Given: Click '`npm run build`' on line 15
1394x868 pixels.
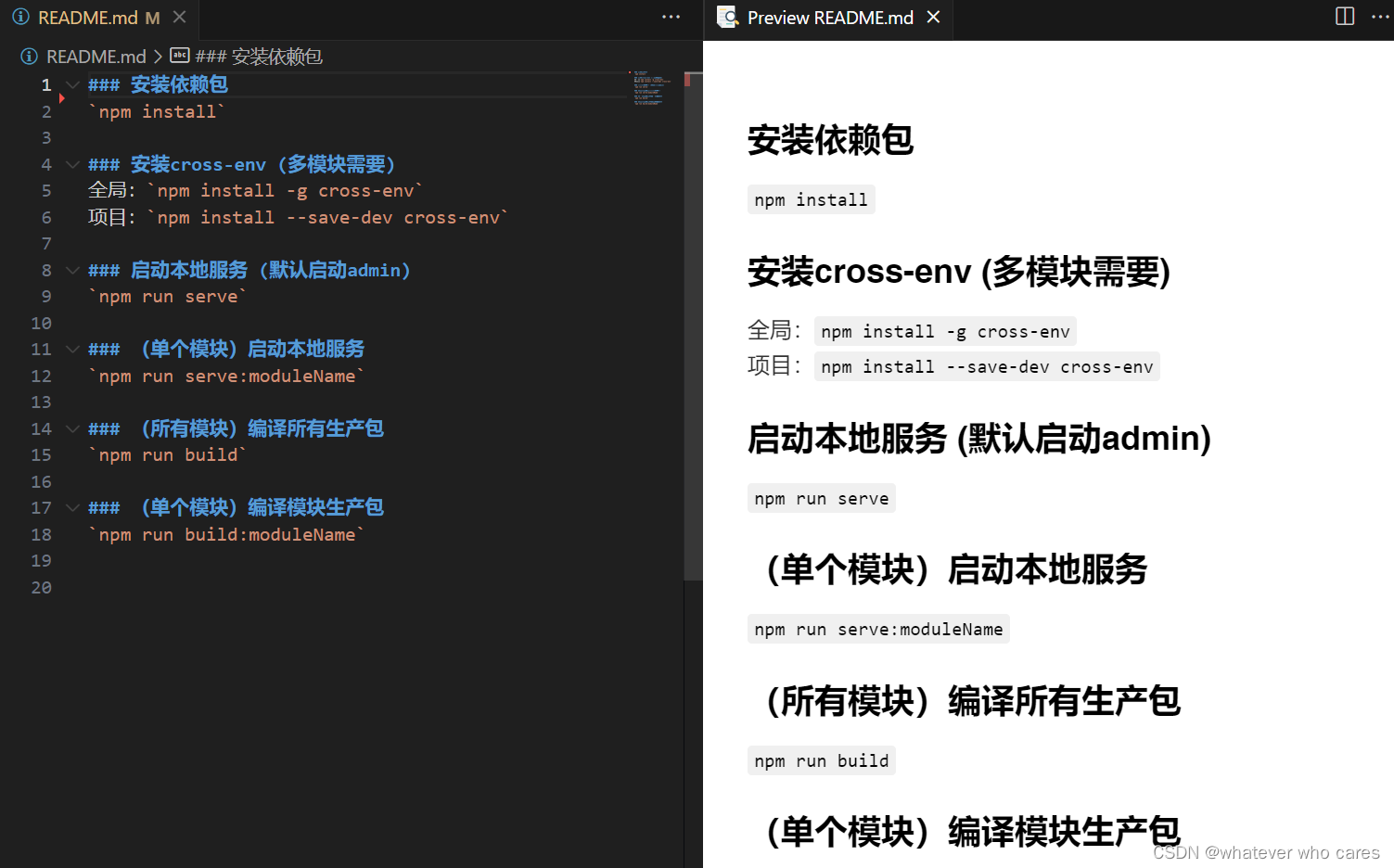Looking at the screenshot, I should click(168, 455).
